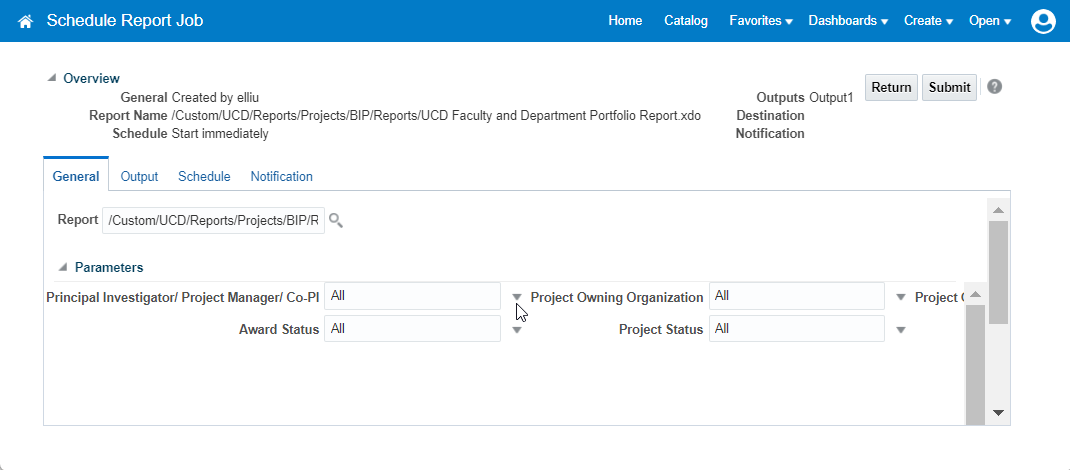1070x470 pixels.
Task: Expand the Award Status dropdown arrow
Action: [517, 330]
